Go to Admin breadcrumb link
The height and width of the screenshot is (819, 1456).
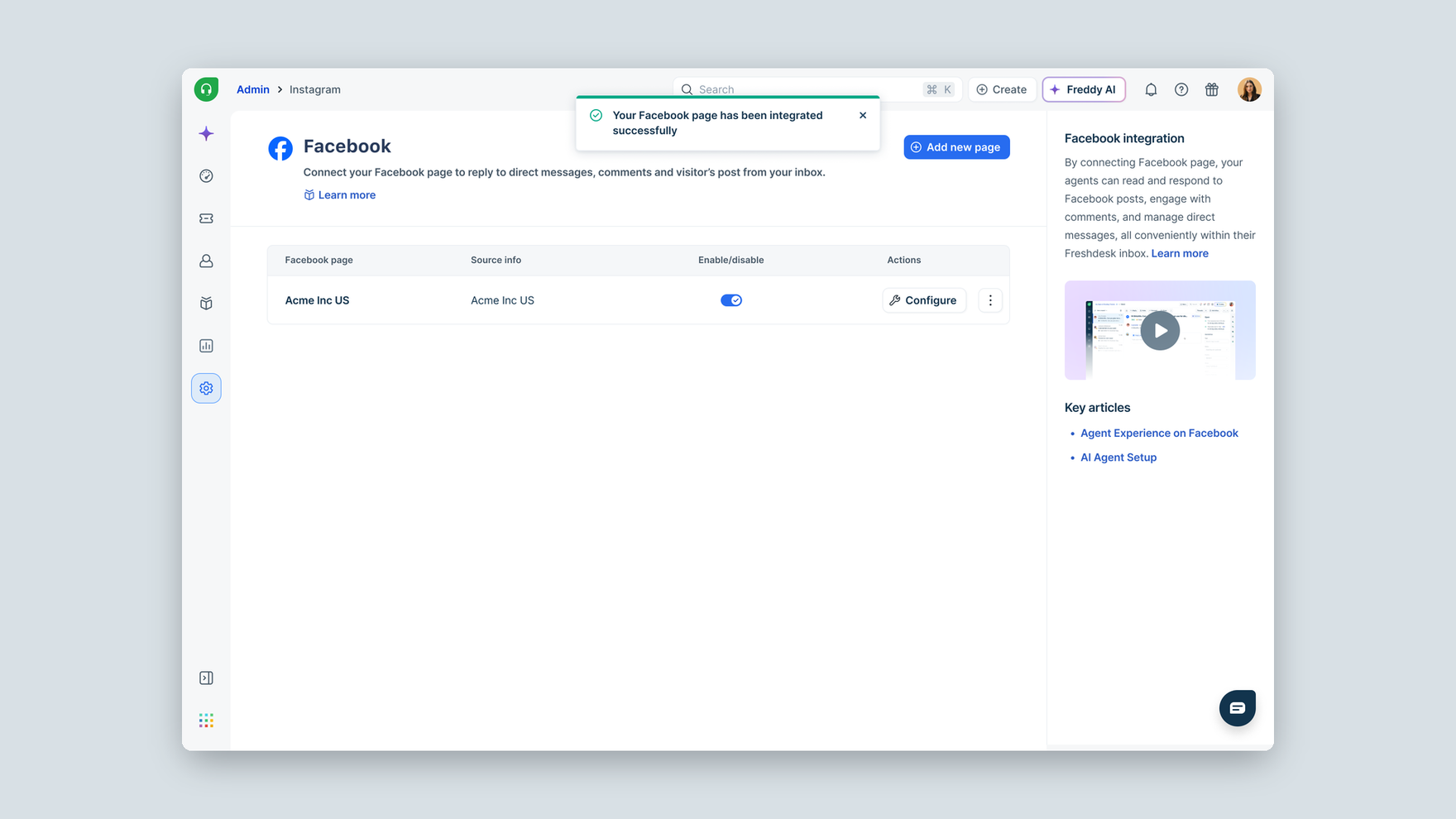click(x=253, y=89)
